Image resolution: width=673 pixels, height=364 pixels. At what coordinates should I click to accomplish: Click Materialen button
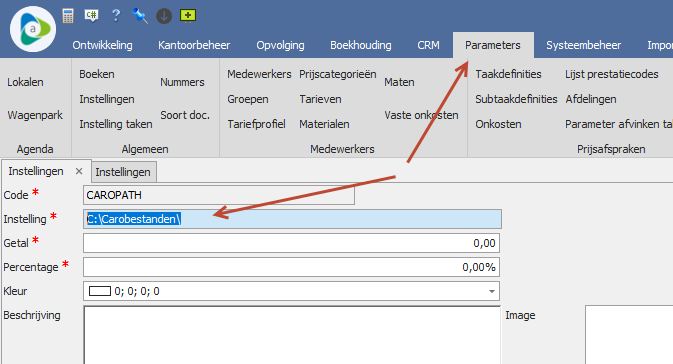[324, 124]
